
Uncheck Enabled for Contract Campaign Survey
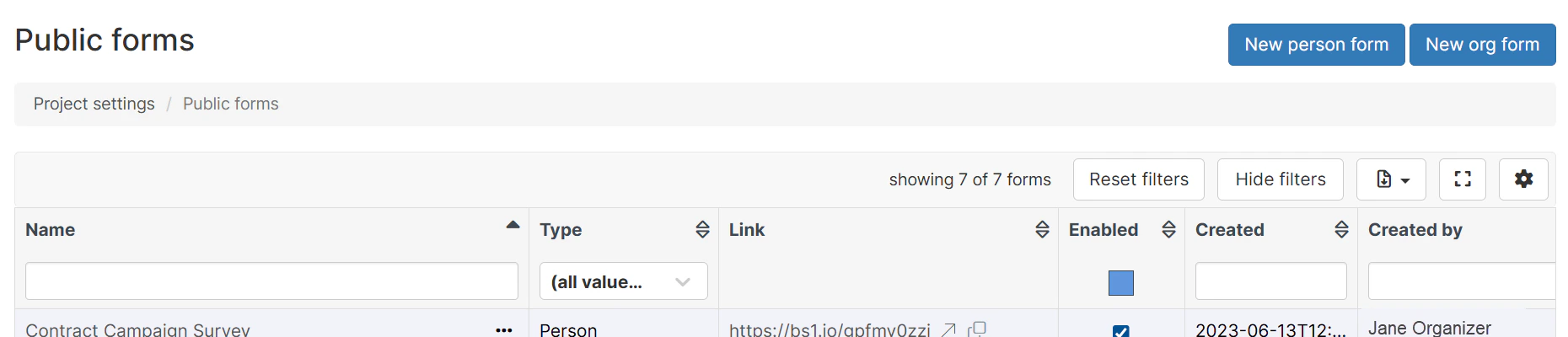[1121, 331]
